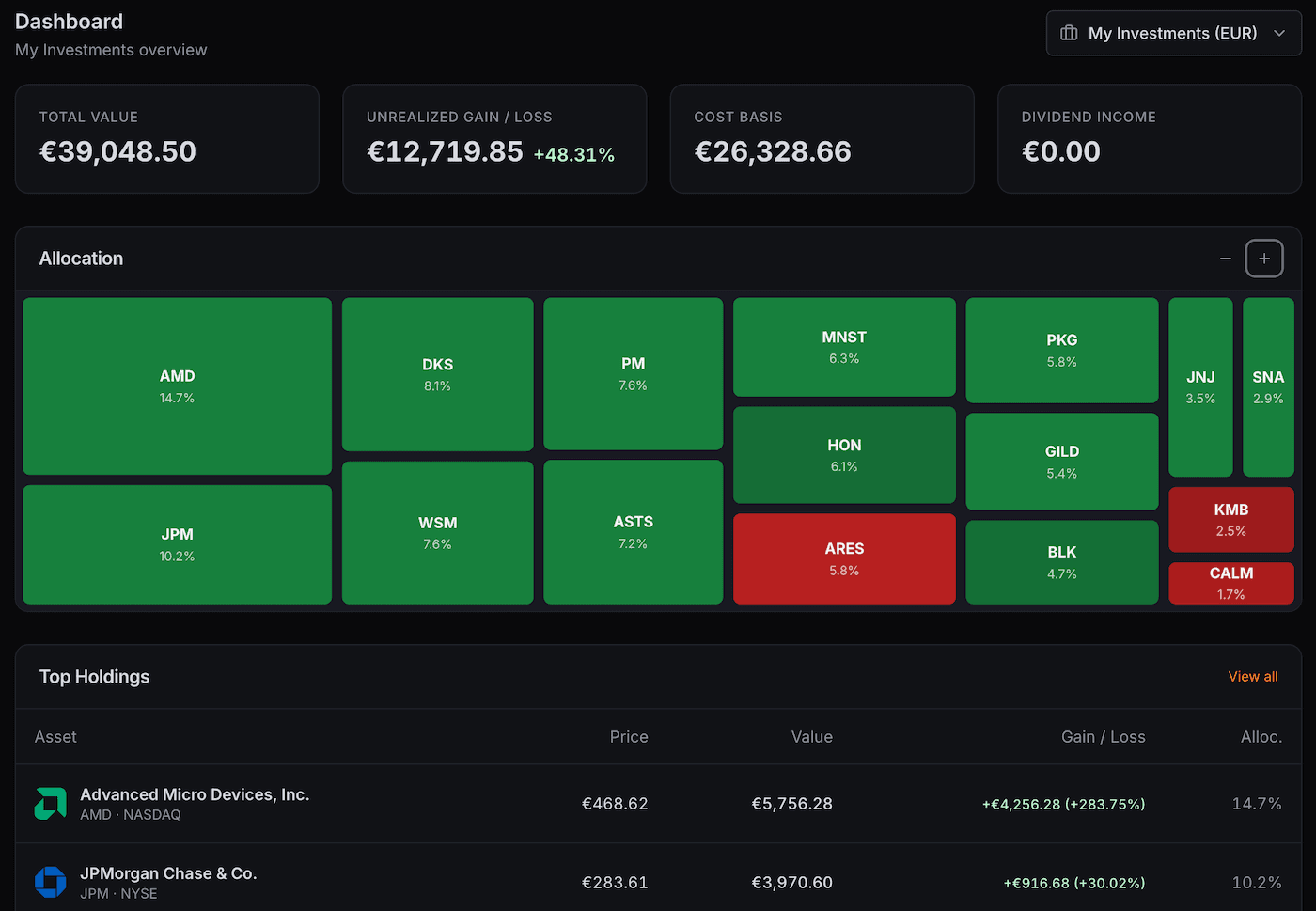Zoom in the Allocation treemap with plus
This screenshot has height=911, width=1316.
[x=1264, y=259]
